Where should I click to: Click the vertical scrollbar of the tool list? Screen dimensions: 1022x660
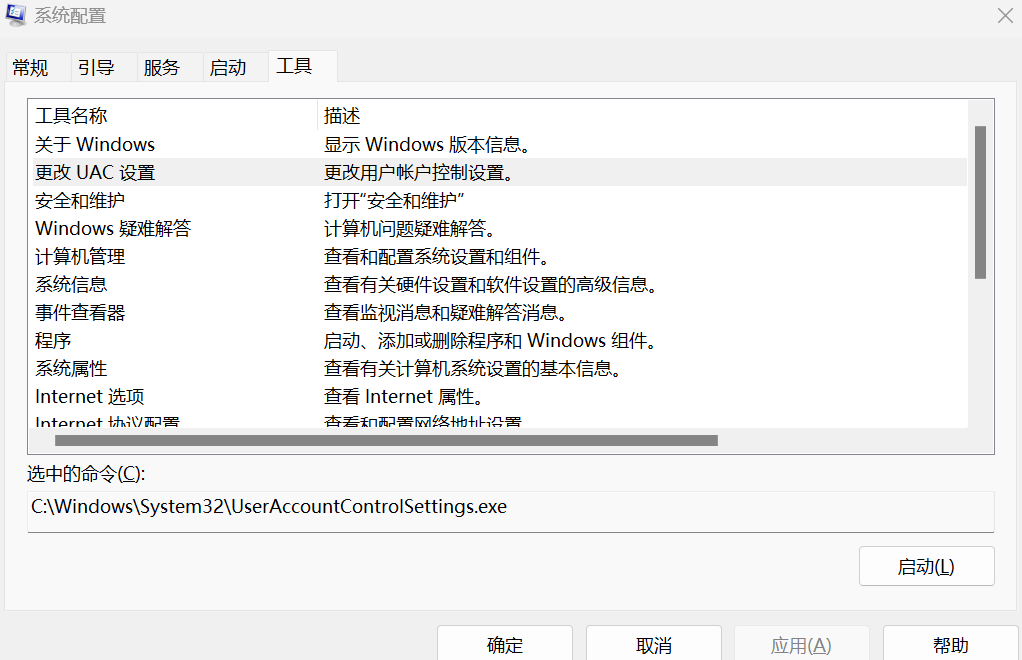(980, 202)
